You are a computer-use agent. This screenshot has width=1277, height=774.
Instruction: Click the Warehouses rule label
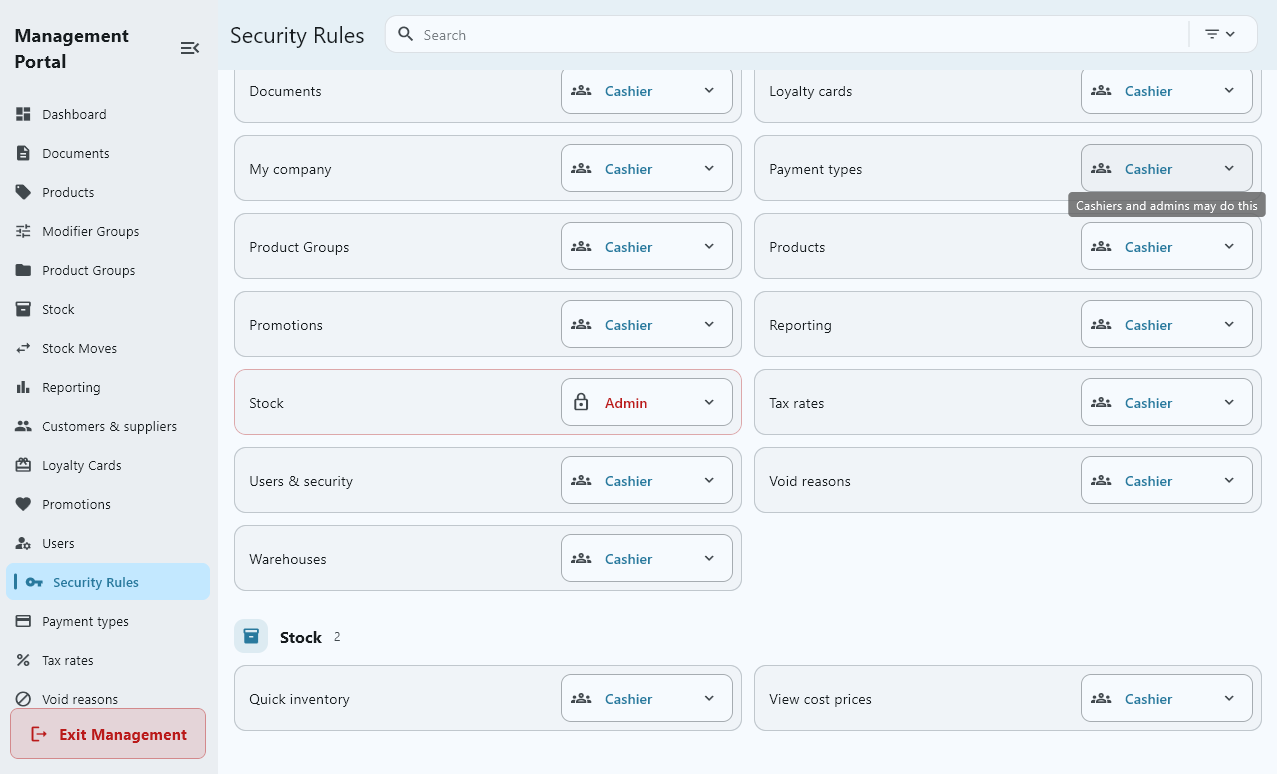(288, 559)
